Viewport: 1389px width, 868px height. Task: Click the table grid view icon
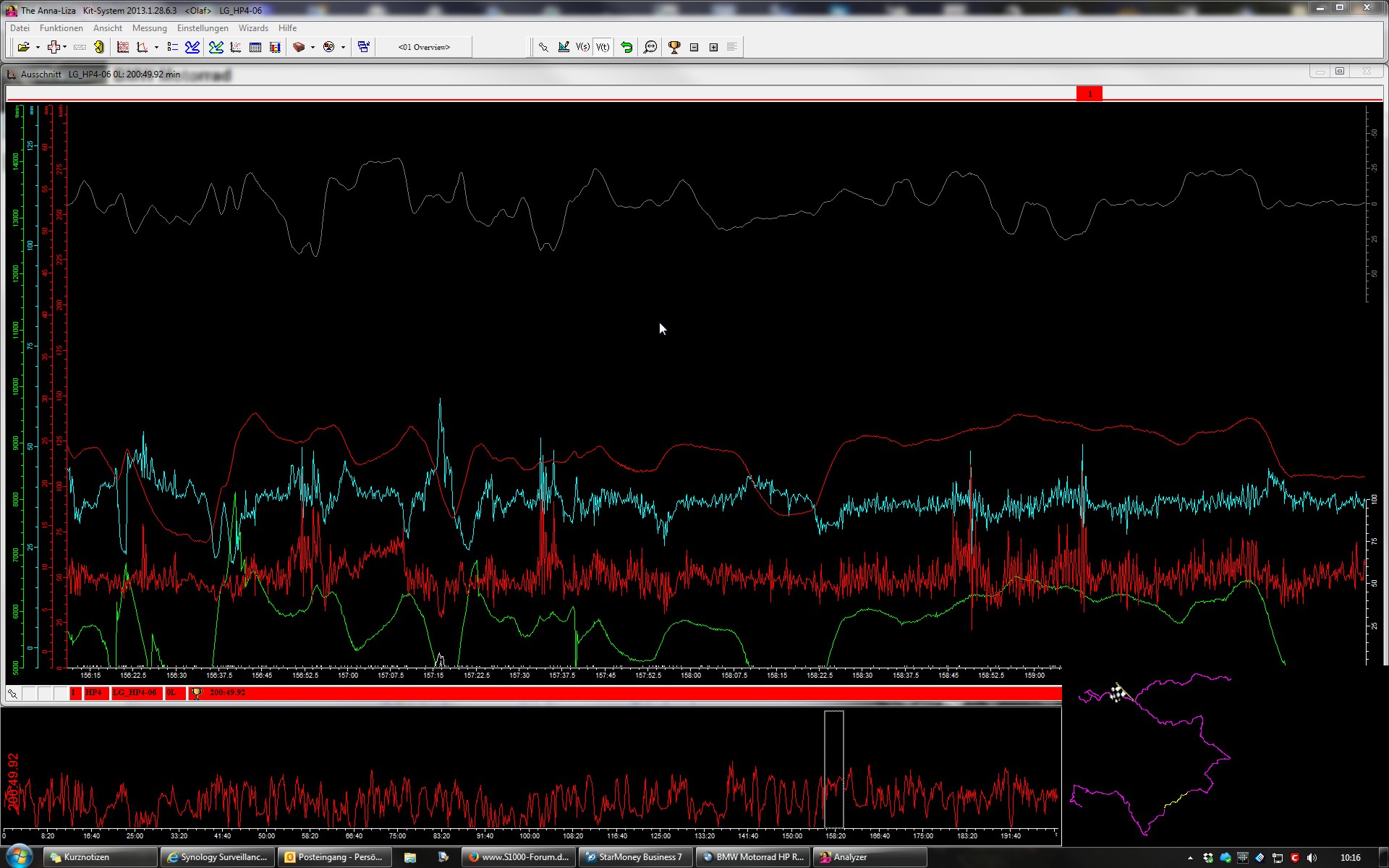(255, 47)
